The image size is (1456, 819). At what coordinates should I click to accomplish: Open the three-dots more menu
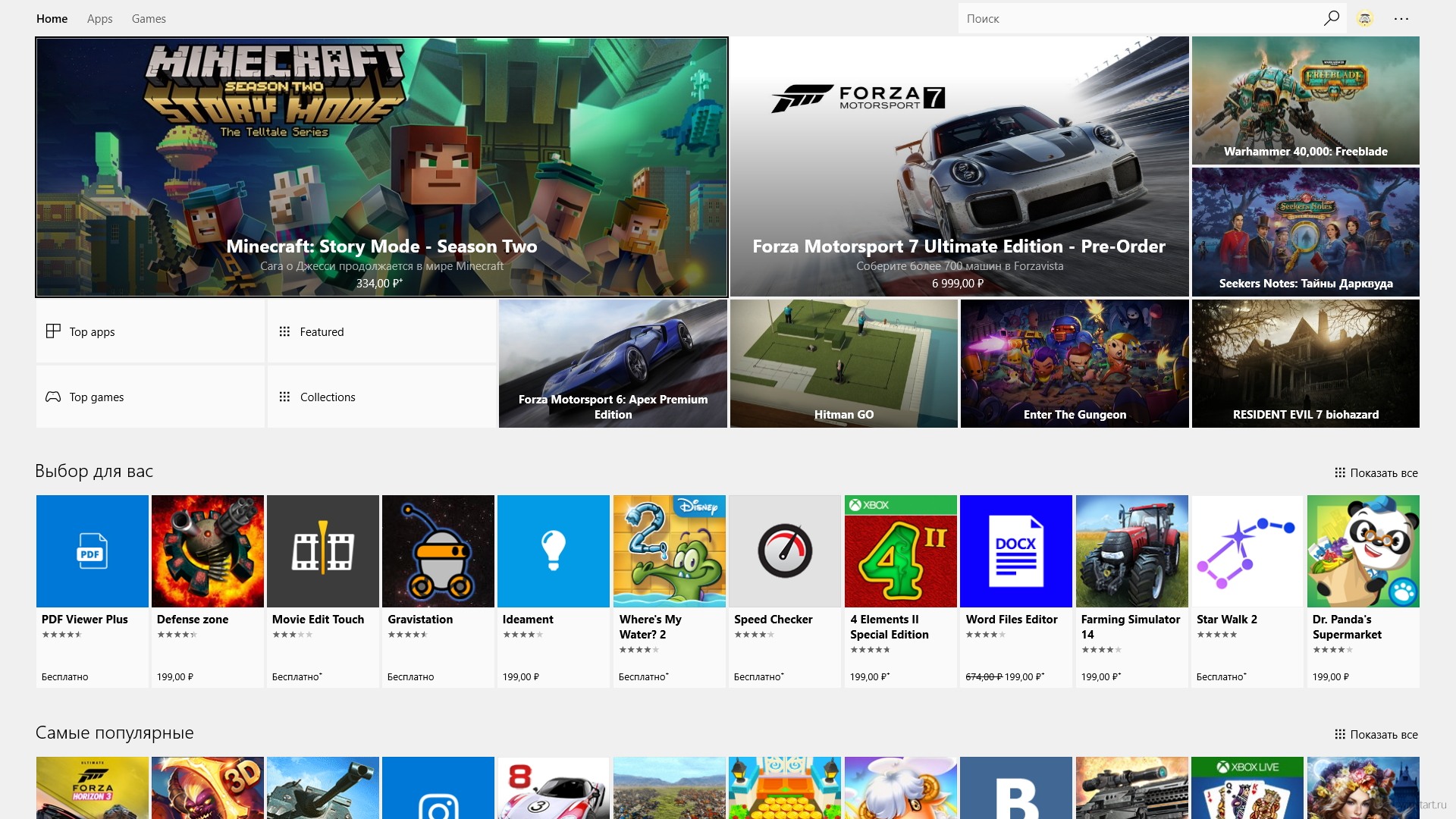1401,18
